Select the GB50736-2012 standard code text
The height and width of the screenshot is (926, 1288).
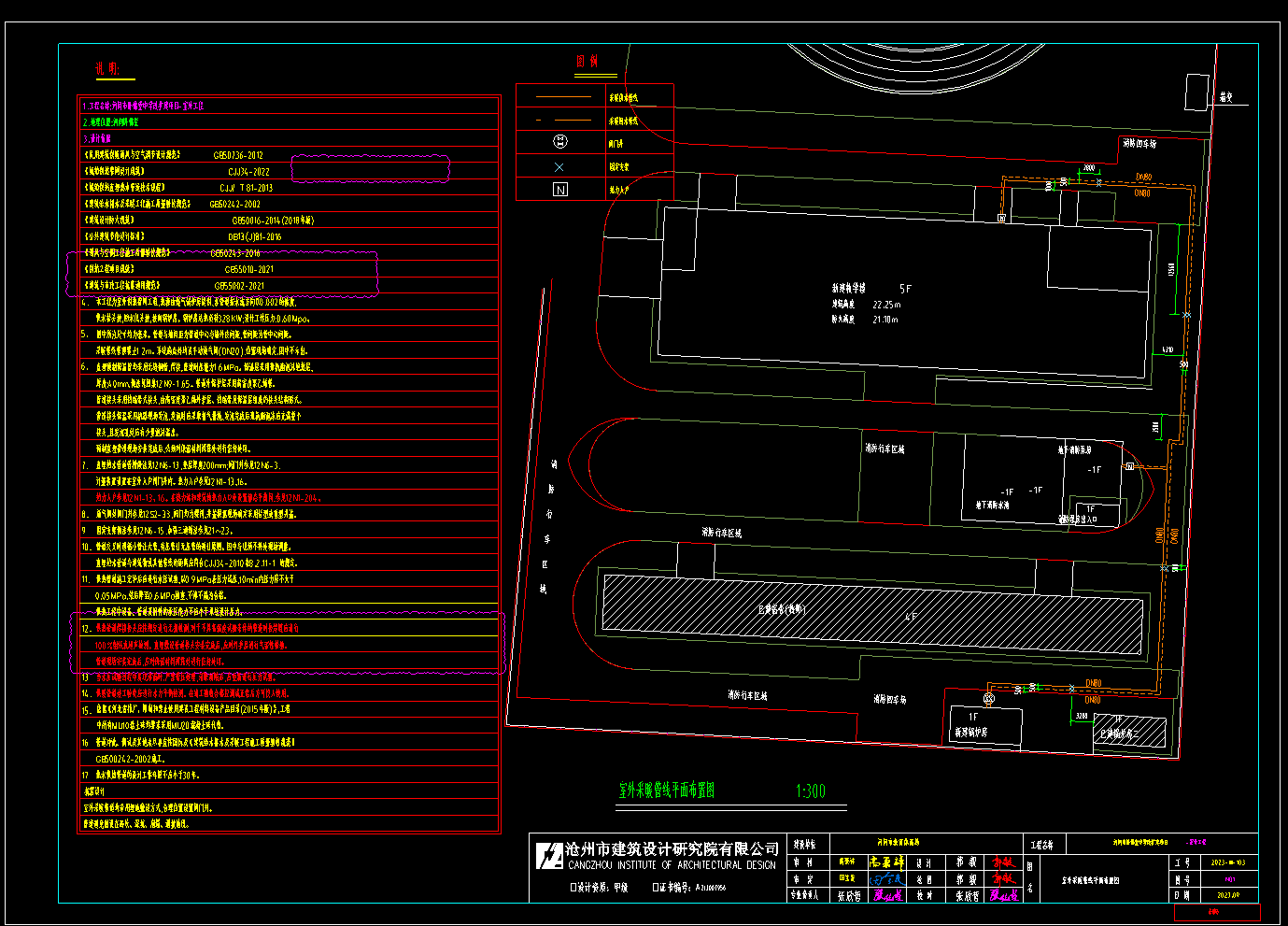pos(238,155)
